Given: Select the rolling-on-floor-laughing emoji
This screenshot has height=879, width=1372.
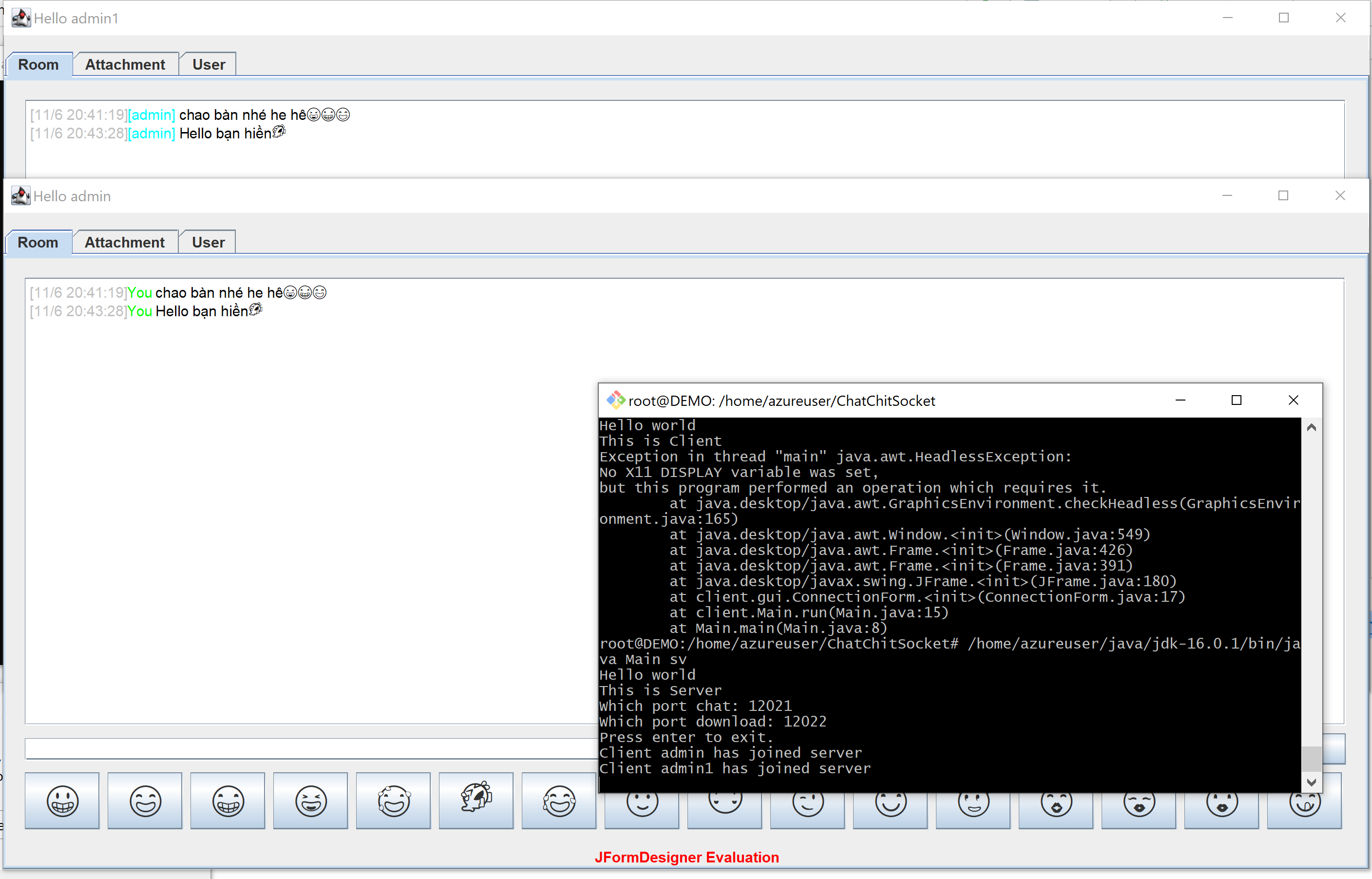Looking at the screenshot, I should (x=476, y=800).
